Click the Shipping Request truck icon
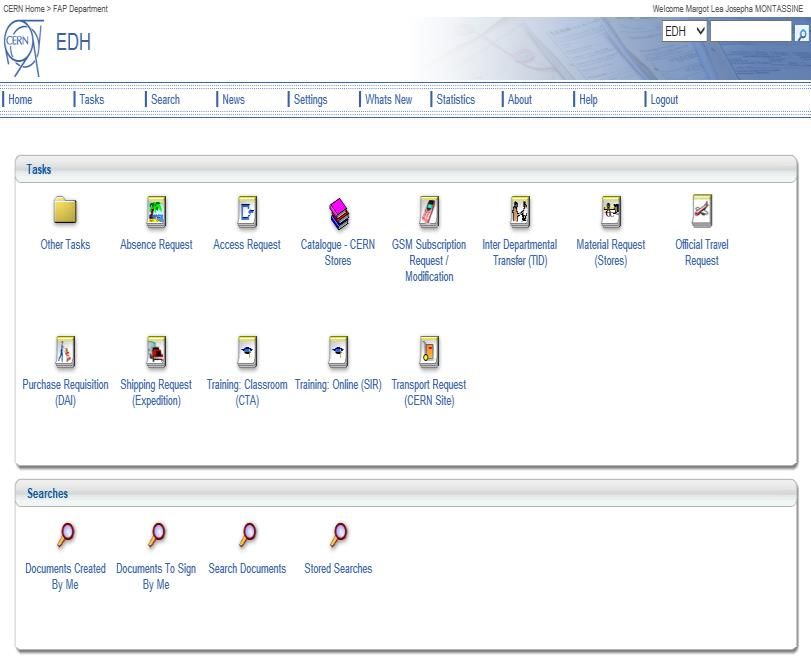Screen dimensions: 811x668 pos(156,352)
